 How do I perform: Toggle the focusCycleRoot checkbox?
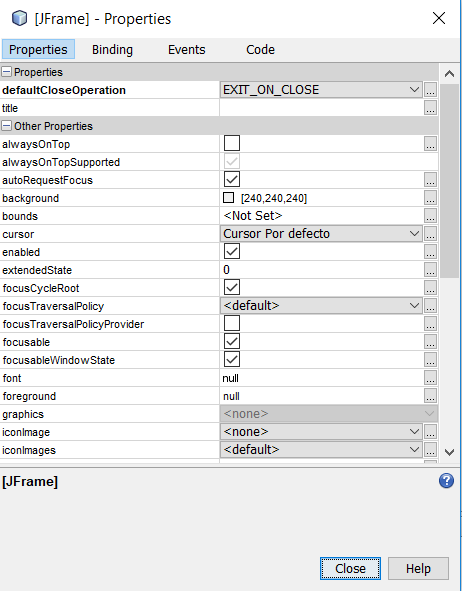232,288
